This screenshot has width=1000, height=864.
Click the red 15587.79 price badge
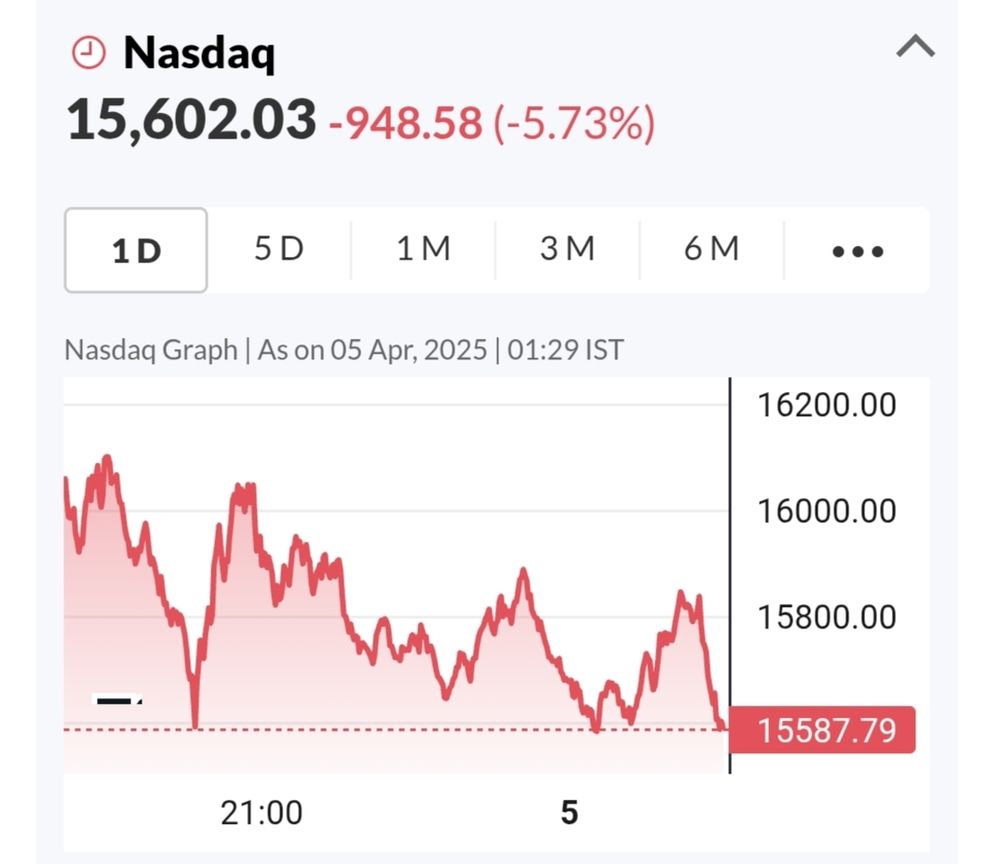tap(822, 730)
